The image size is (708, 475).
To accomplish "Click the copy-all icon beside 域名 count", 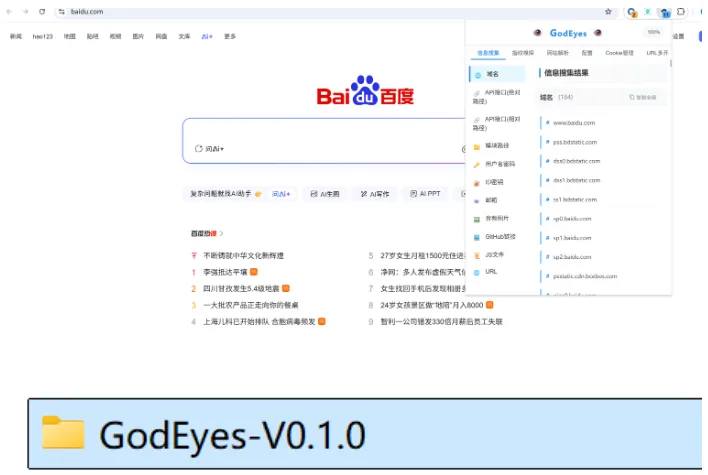I will [632, 97].
